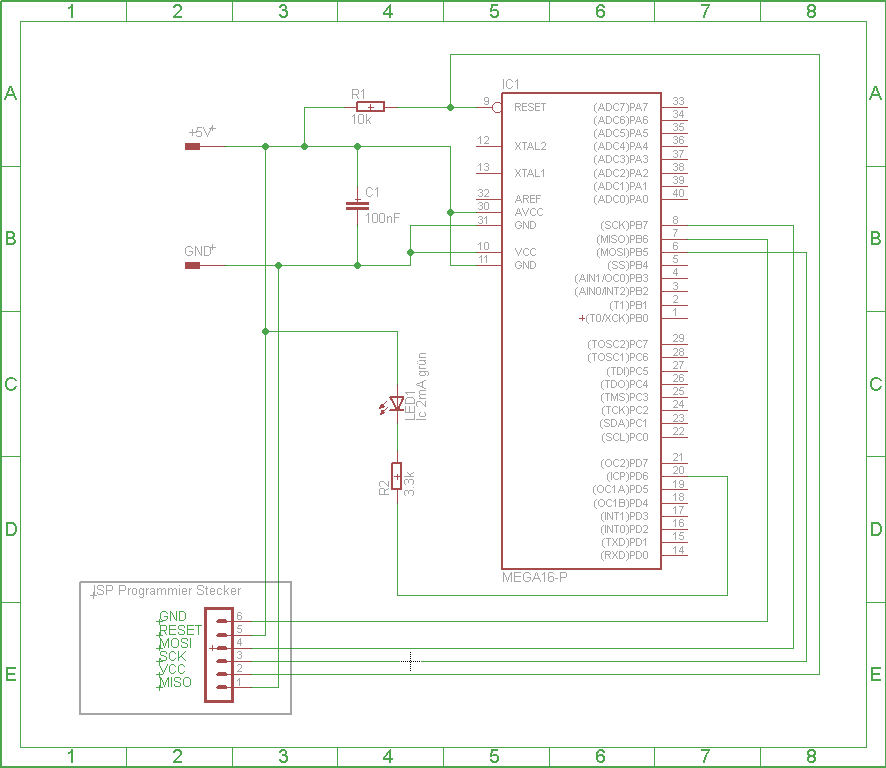Click the IC1 name label

click(x=511, y=84)
